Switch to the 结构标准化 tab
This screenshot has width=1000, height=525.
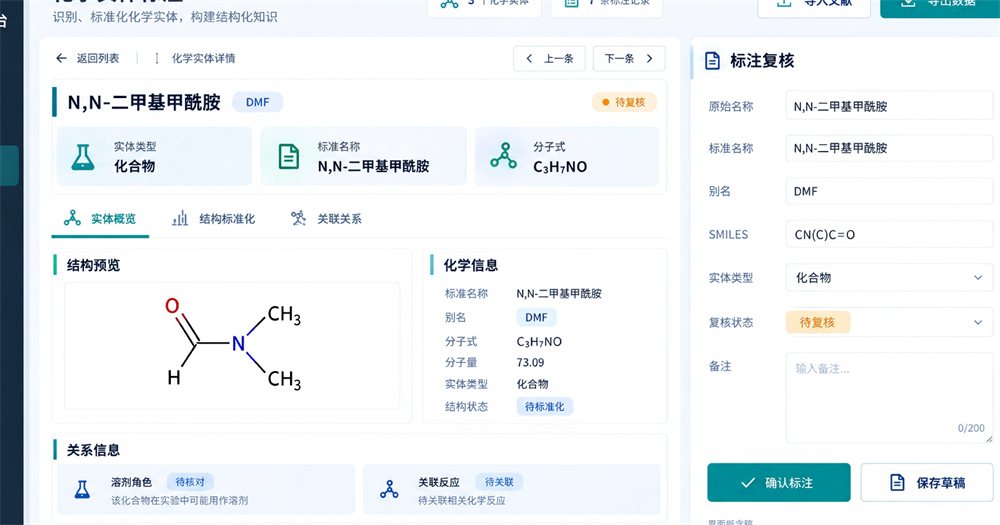coord(214,219)
